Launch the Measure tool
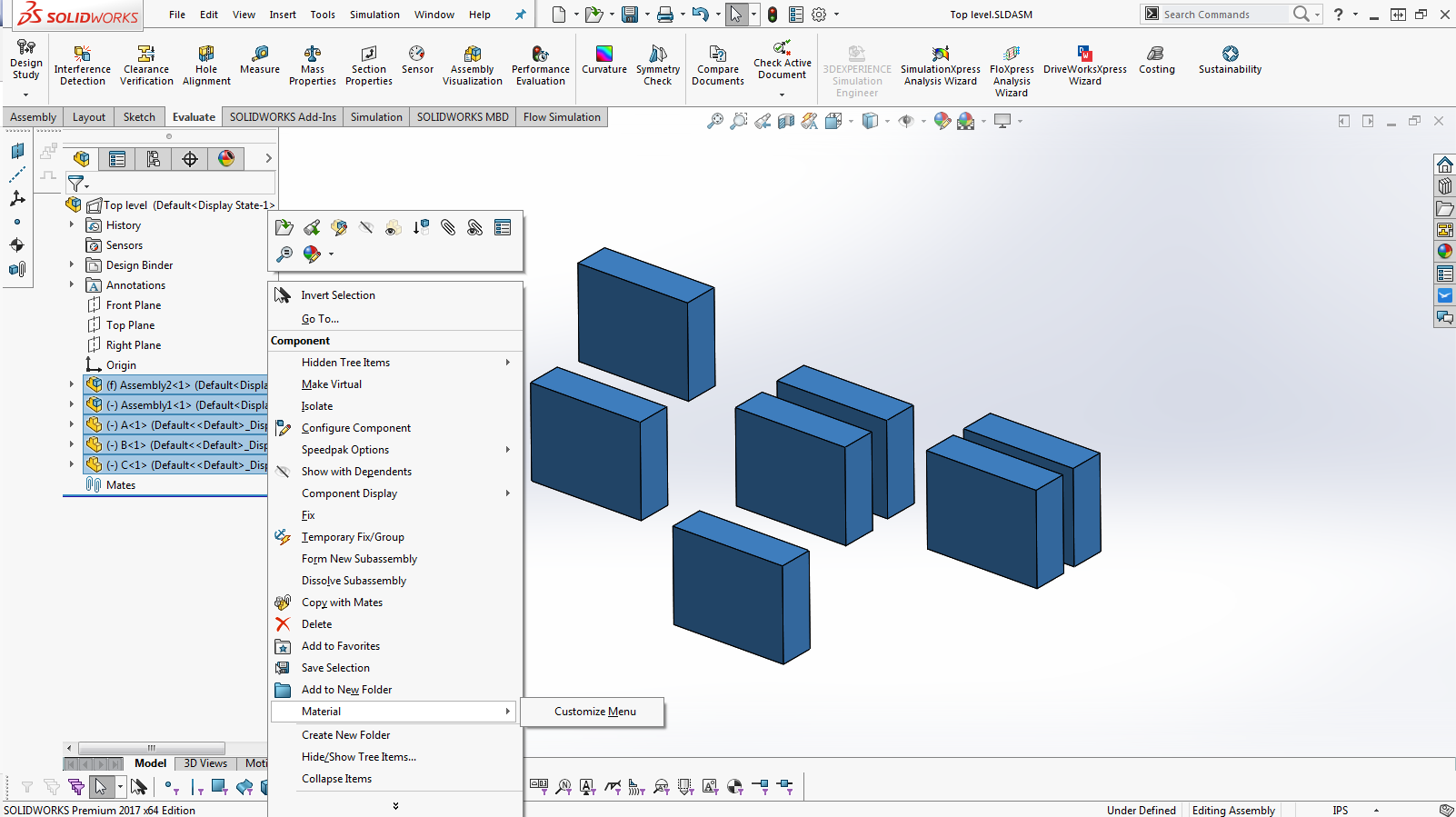This screenshot has height=817, width=1456. (260, 60)
